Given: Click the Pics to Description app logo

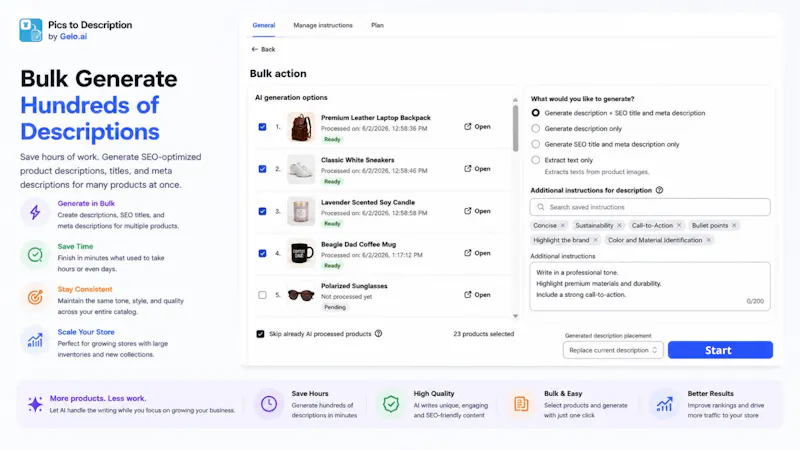Looking at the screenshot, I should tap(31, 30).
